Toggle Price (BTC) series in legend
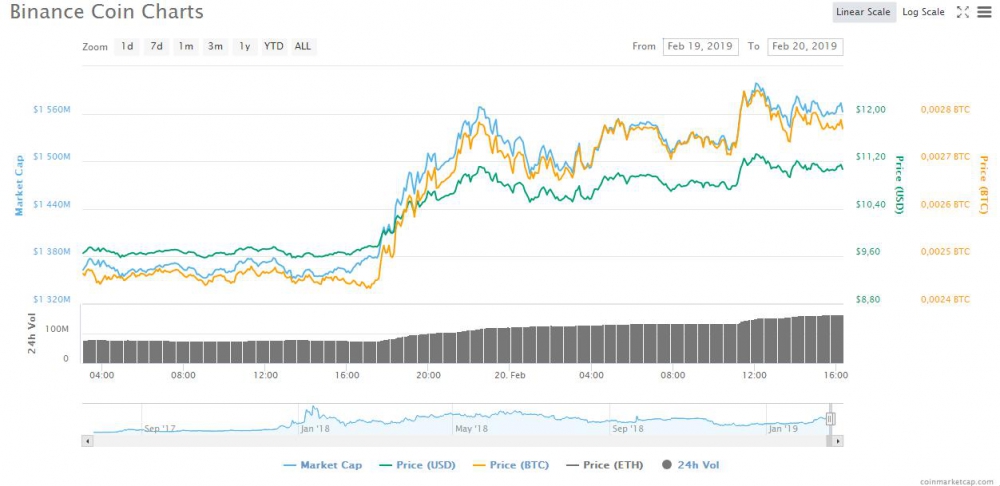The height and width of the screenshot is (486, 1000). pyautogui.click(x=509, y=465)
